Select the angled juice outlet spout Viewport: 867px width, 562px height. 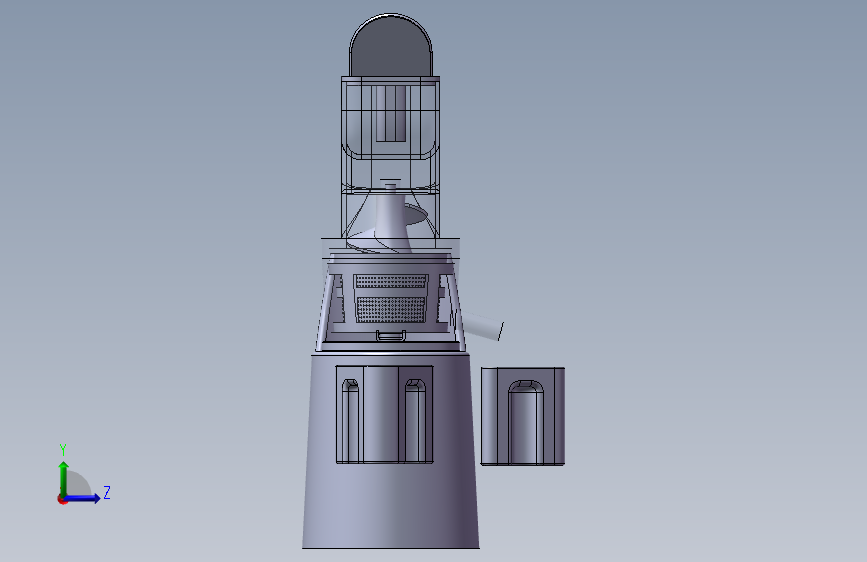tap(482, 325)
